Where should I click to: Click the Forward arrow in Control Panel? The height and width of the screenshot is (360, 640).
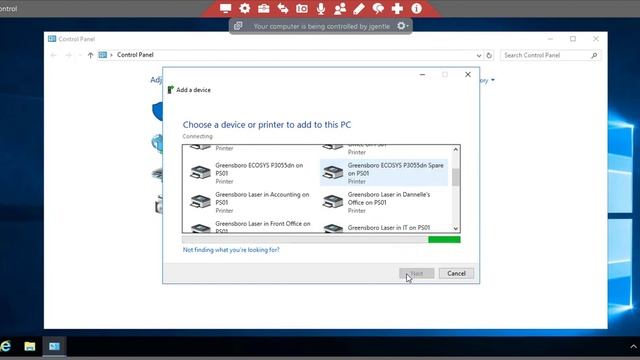click(68, 55)
